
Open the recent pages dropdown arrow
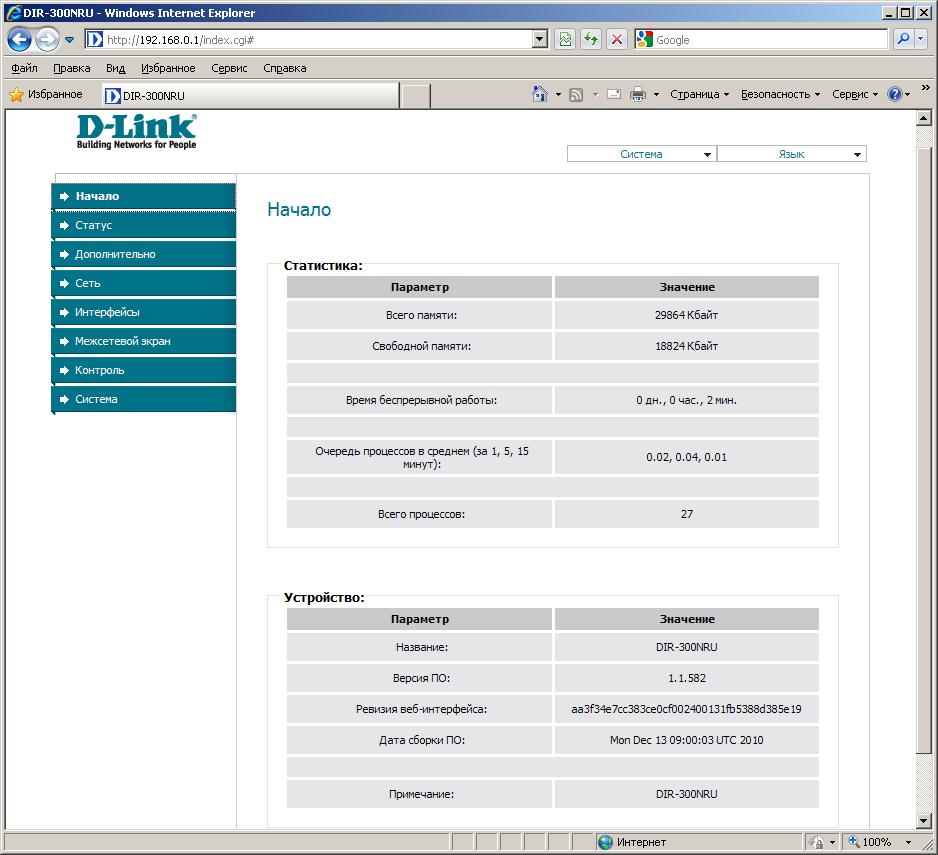[x=69, y=40]
